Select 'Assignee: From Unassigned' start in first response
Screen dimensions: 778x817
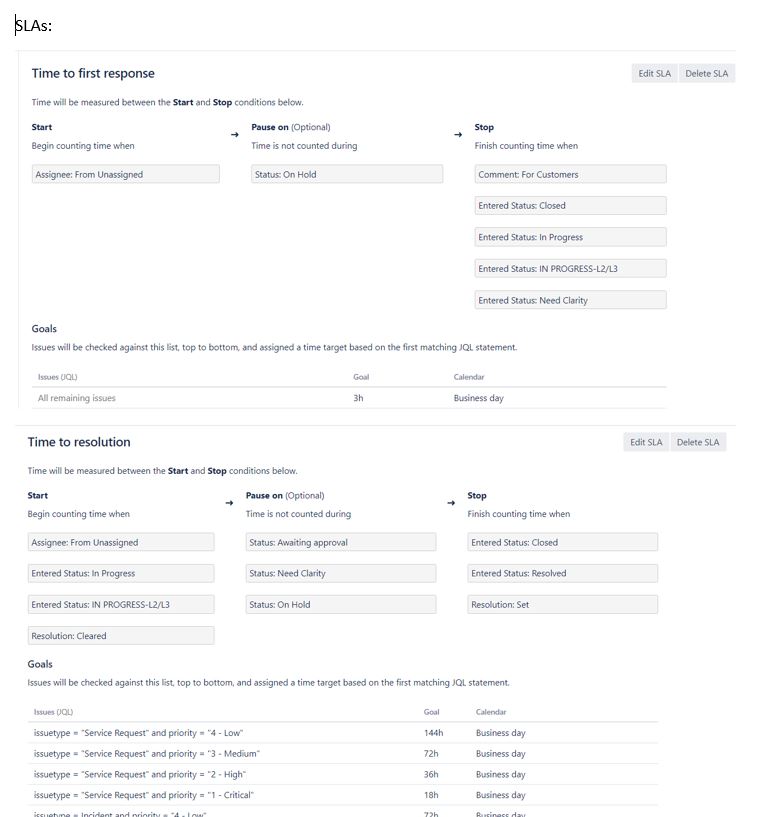pos(126,174)
